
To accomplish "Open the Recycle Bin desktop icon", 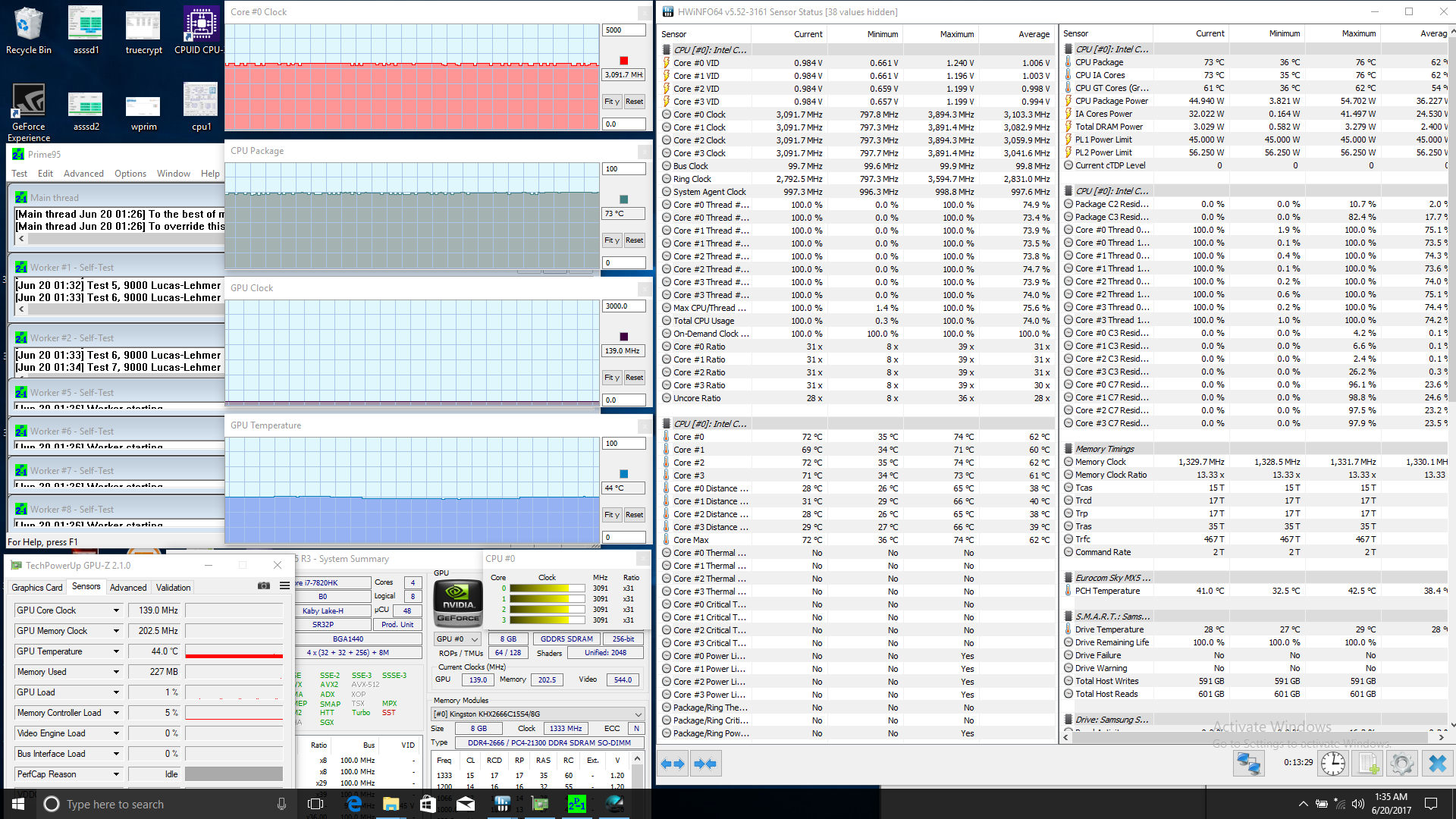I will tap(28, 30).
